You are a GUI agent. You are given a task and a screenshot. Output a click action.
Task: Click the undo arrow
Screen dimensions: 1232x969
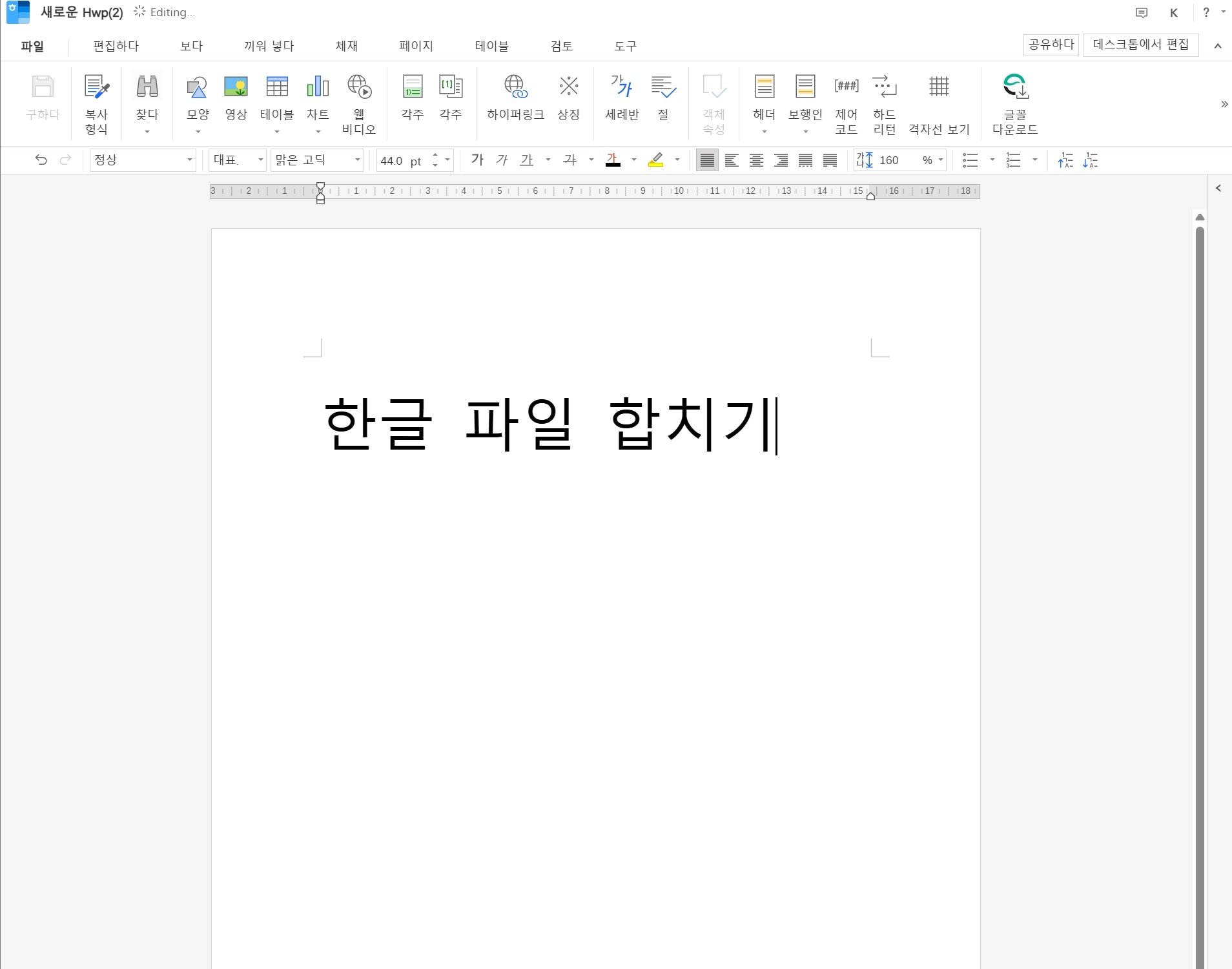[x=41, y=160]
